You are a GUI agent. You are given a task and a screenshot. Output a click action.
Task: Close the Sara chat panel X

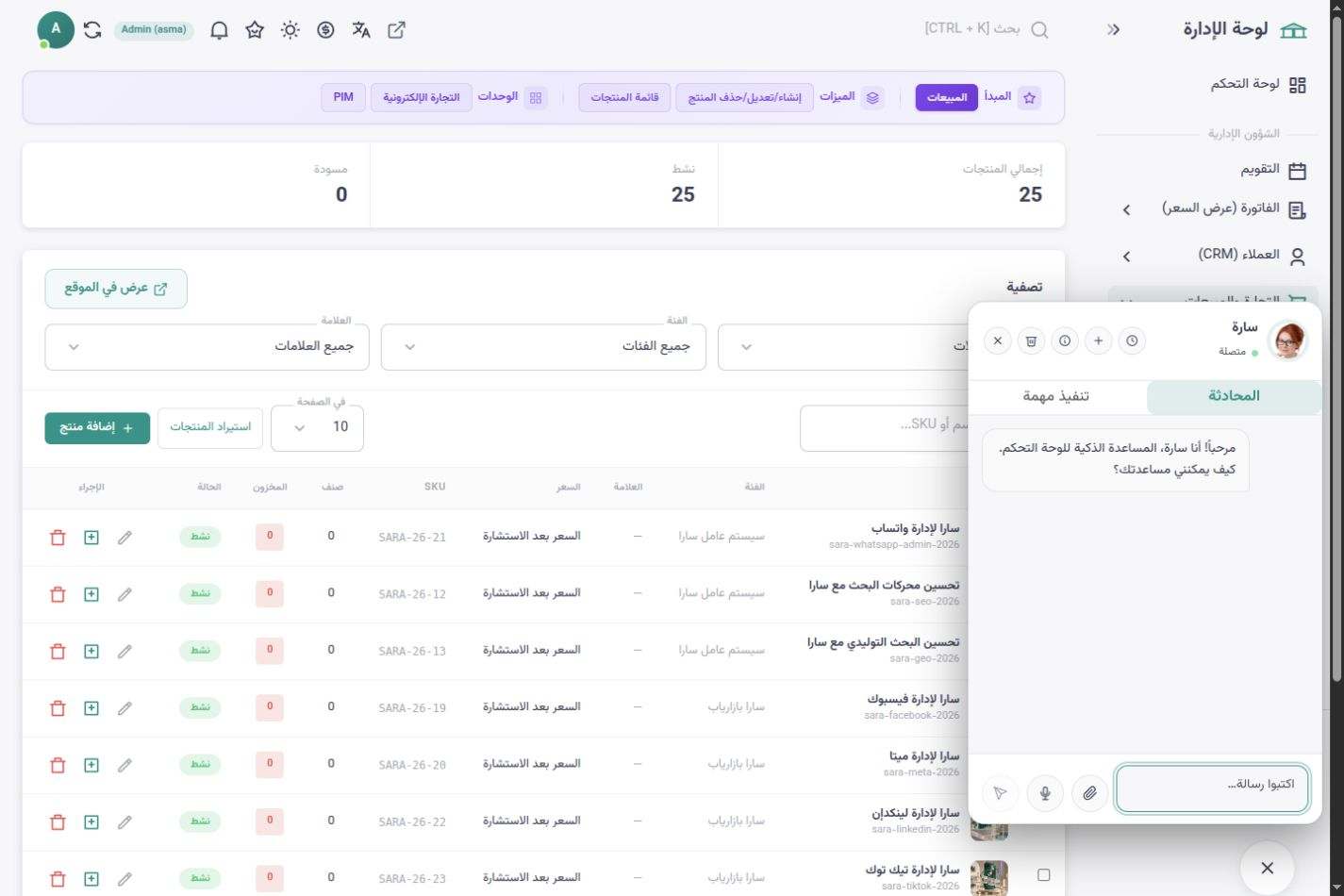[998, 340]
